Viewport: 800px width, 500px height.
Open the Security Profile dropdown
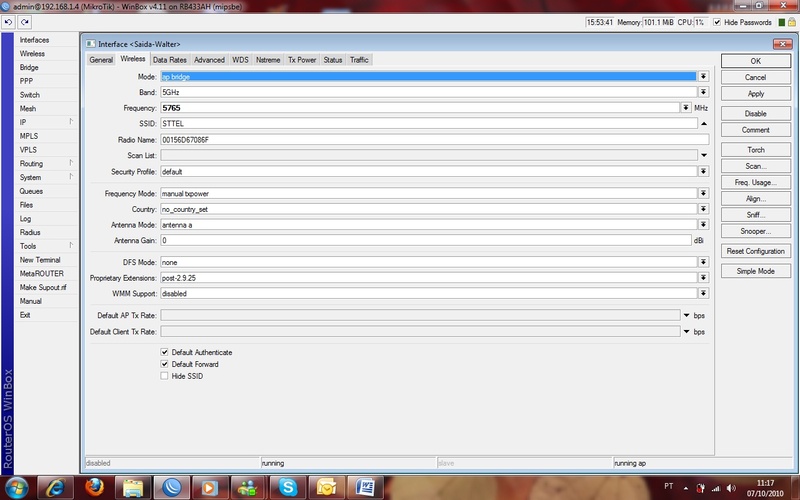point(704,171)
